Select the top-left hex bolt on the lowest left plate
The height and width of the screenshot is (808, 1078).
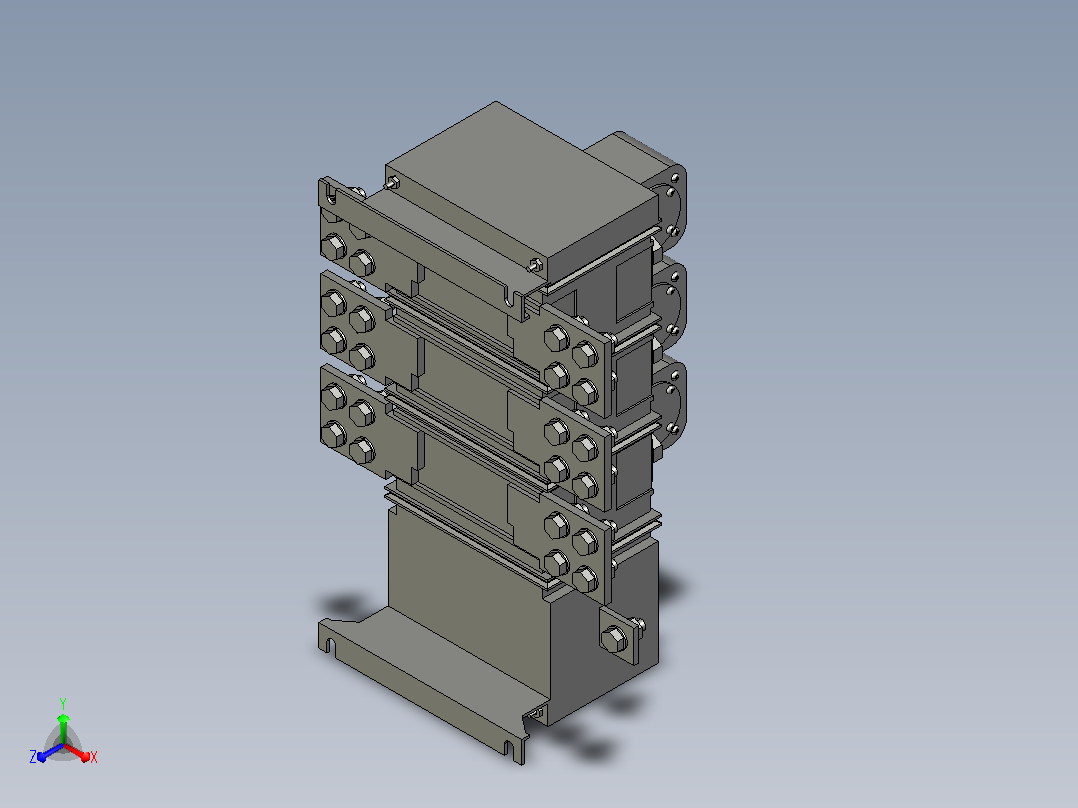pos(333,397)
